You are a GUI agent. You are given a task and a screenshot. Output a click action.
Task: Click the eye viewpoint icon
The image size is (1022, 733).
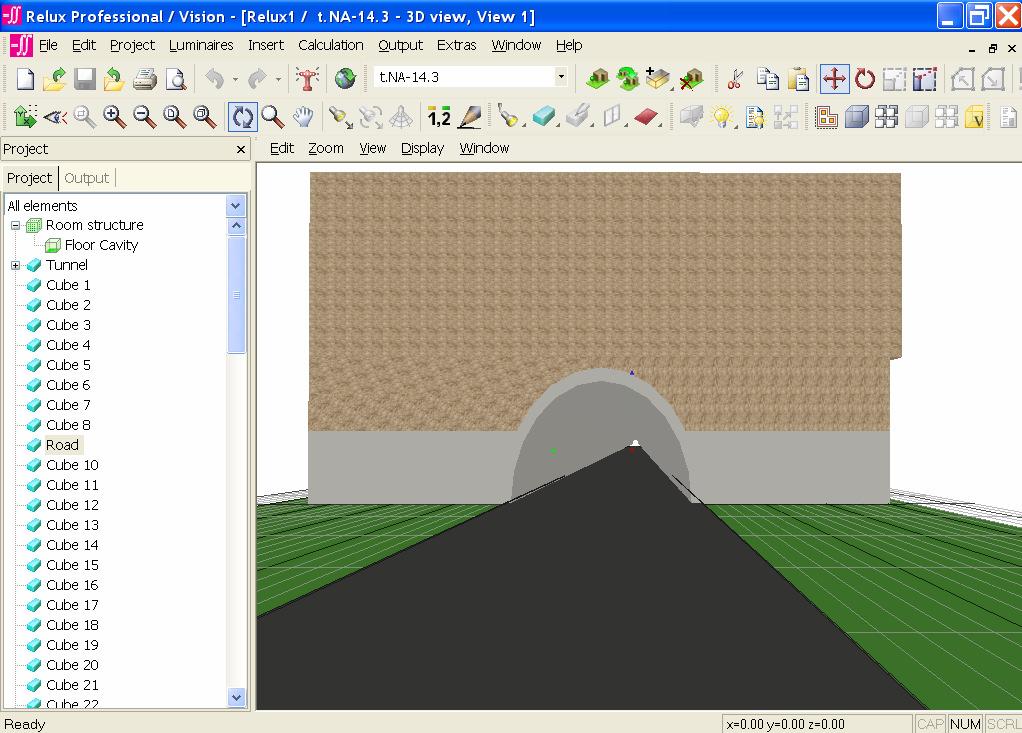tap(55, 117)
